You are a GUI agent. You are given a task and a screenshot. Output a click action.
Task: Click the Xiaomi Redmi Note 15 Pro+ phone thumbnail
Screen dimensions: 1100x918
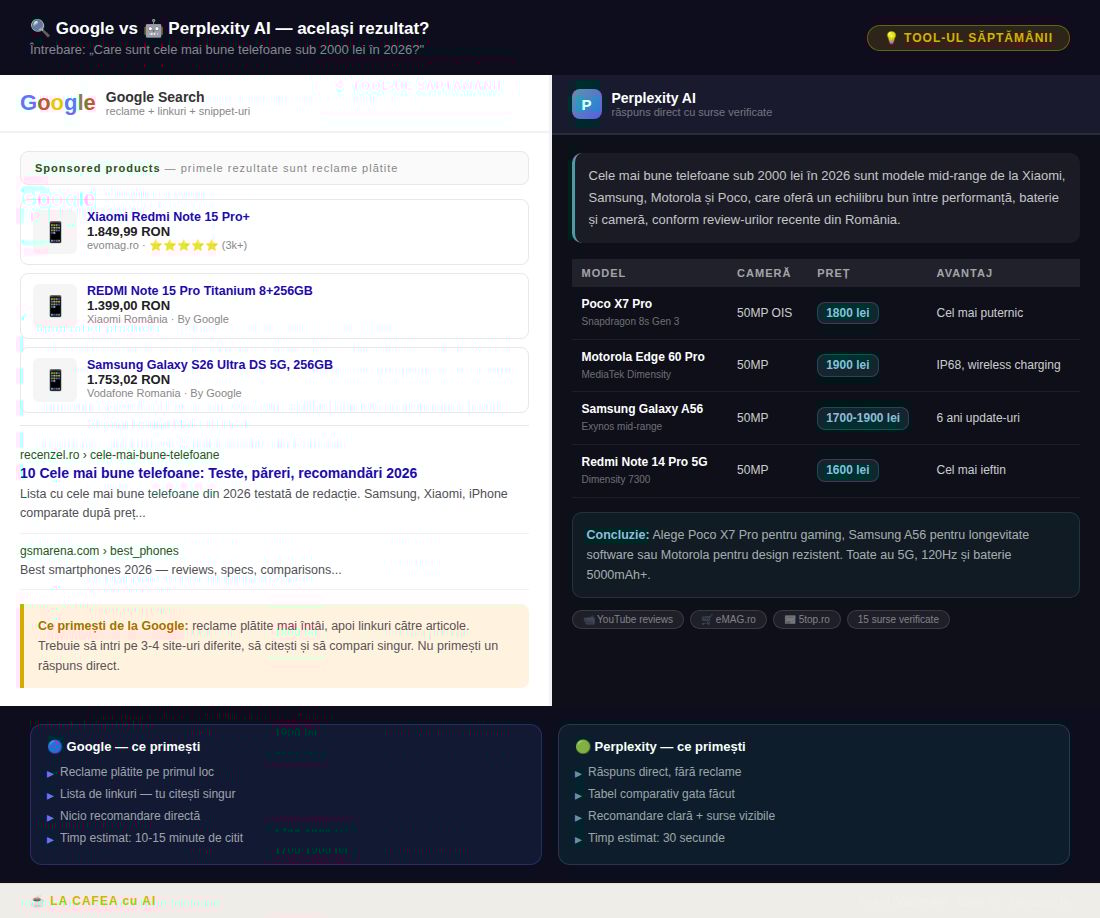(x=55, y=231)
